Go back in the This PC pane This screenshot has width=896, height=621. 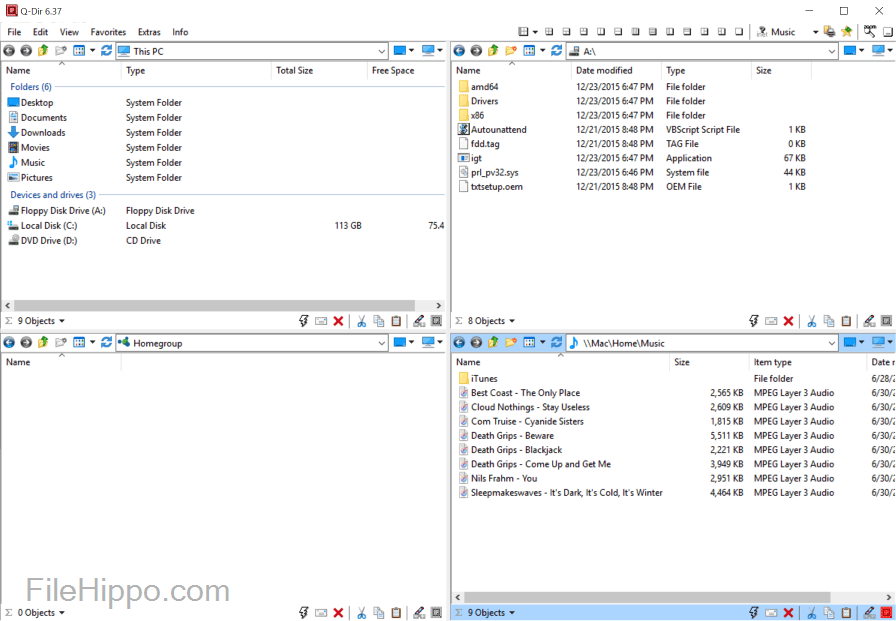[x=9, y=51]
